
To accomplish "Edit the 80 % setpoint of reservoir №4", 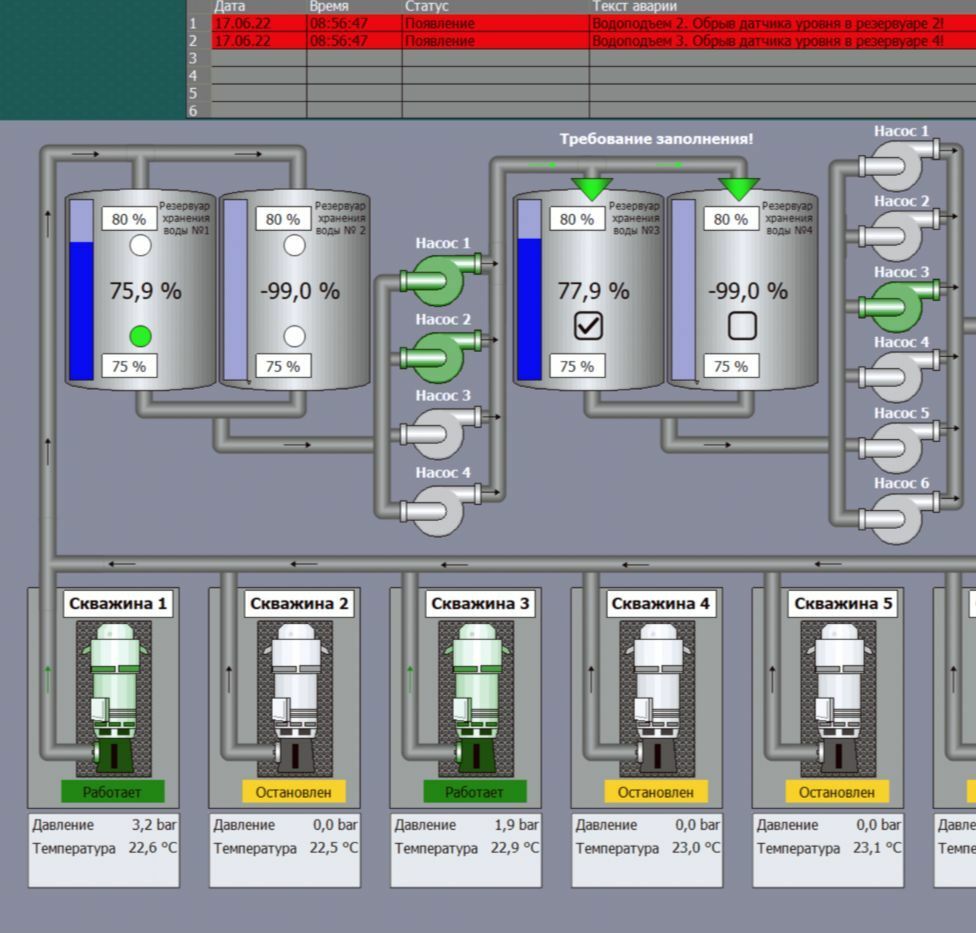I will point(731,219).
